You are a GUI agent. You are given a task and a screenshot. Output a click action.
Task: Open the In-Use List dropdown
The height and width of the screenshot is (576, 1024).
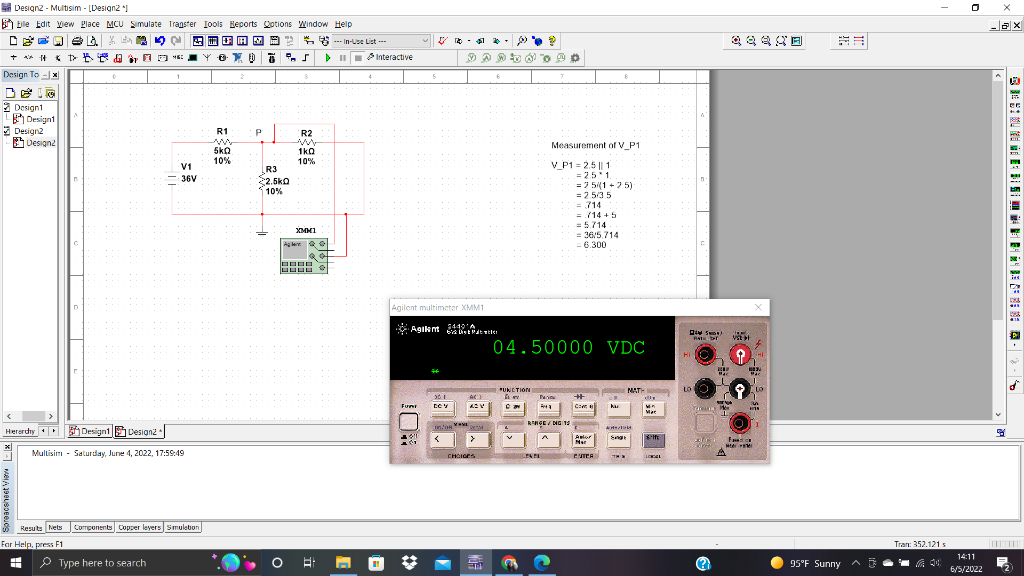[425, 41]
